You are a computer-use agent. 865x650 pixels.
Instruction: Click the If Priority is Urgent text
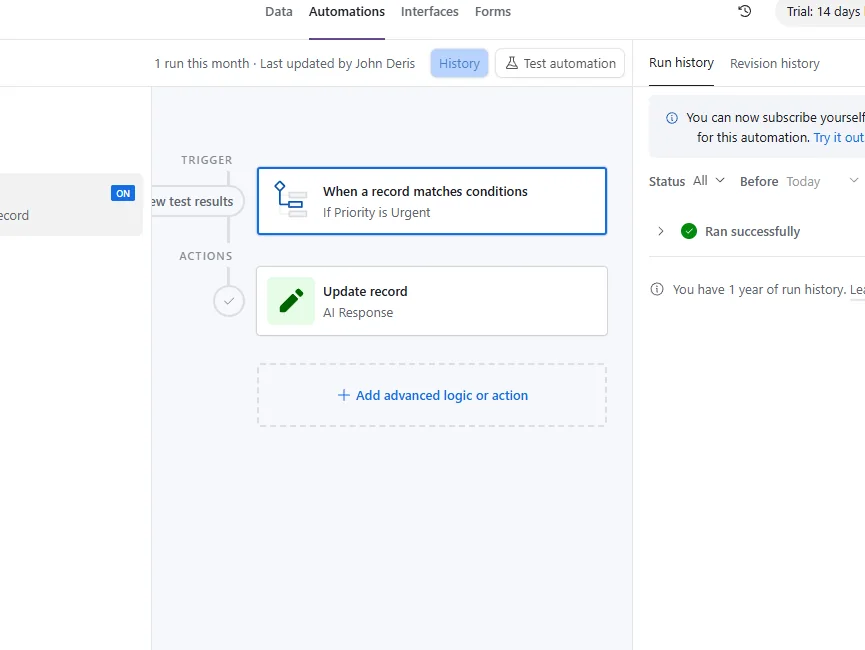[376, 212]
